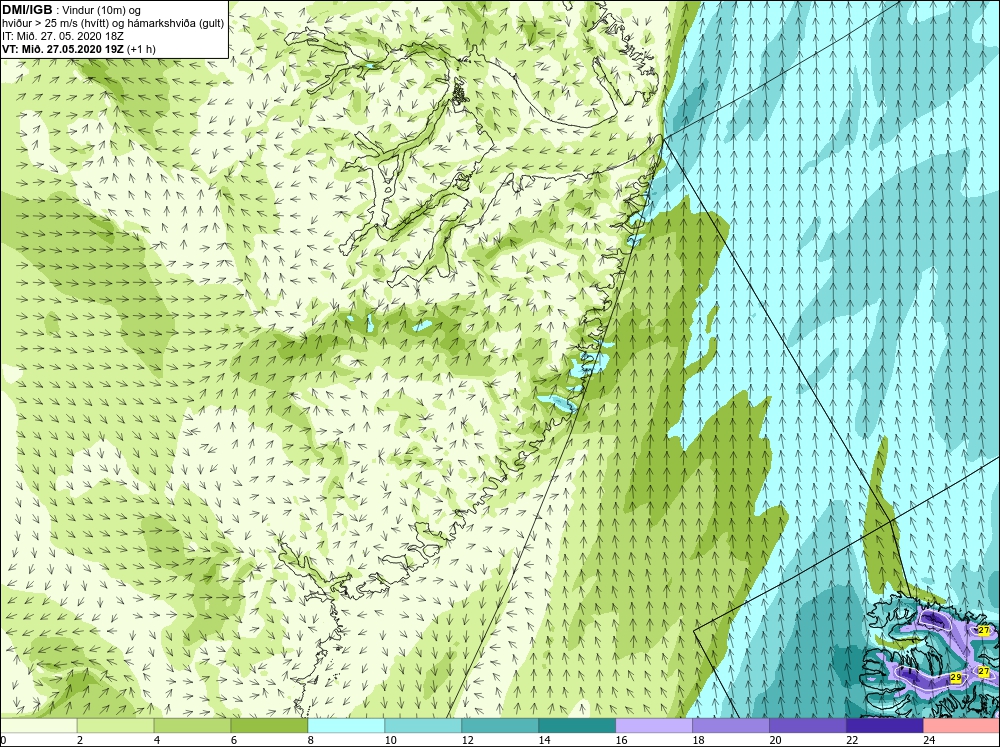
Task: Click the legend scale number 12
Action: pyautogui.click(x=467, y=740)
